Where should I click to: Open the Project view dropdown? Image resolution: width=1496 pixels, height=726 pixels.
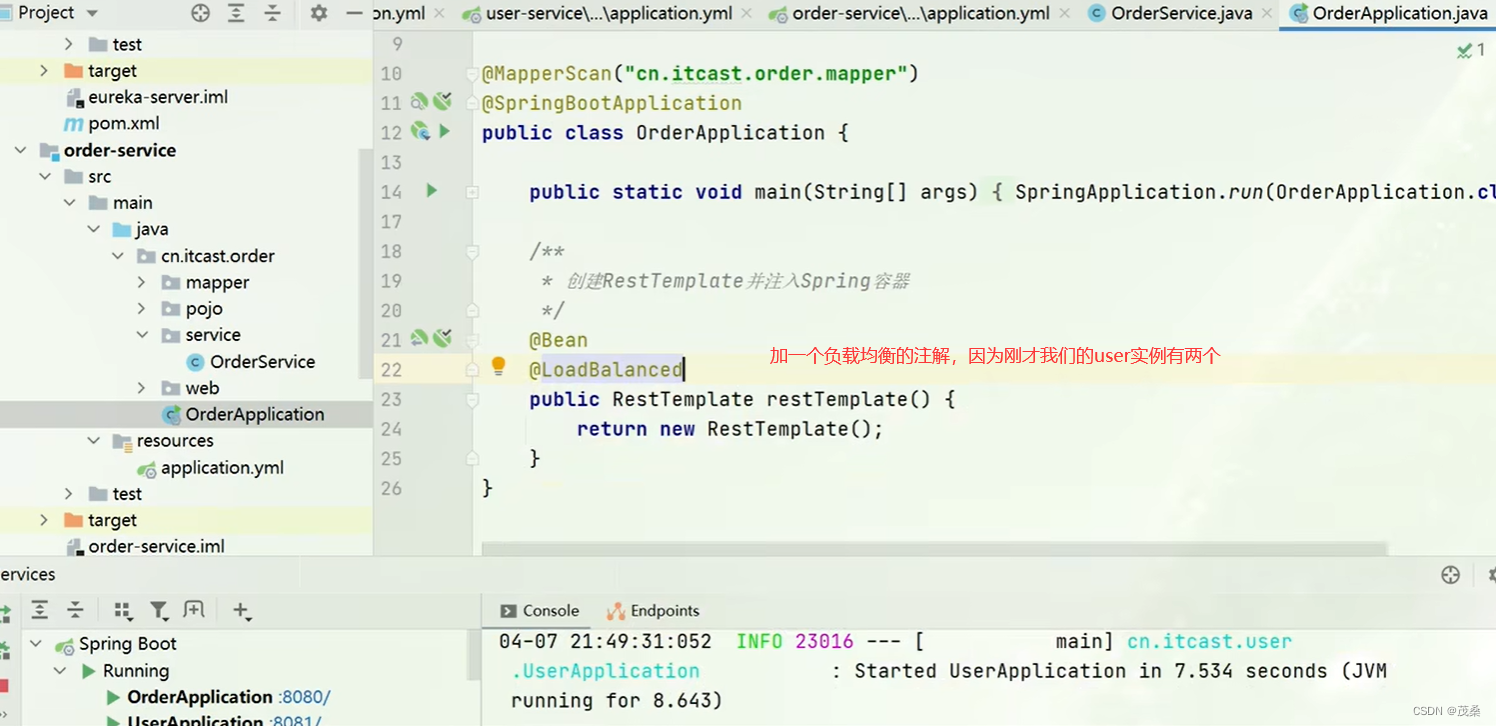[x=92, y=13]
